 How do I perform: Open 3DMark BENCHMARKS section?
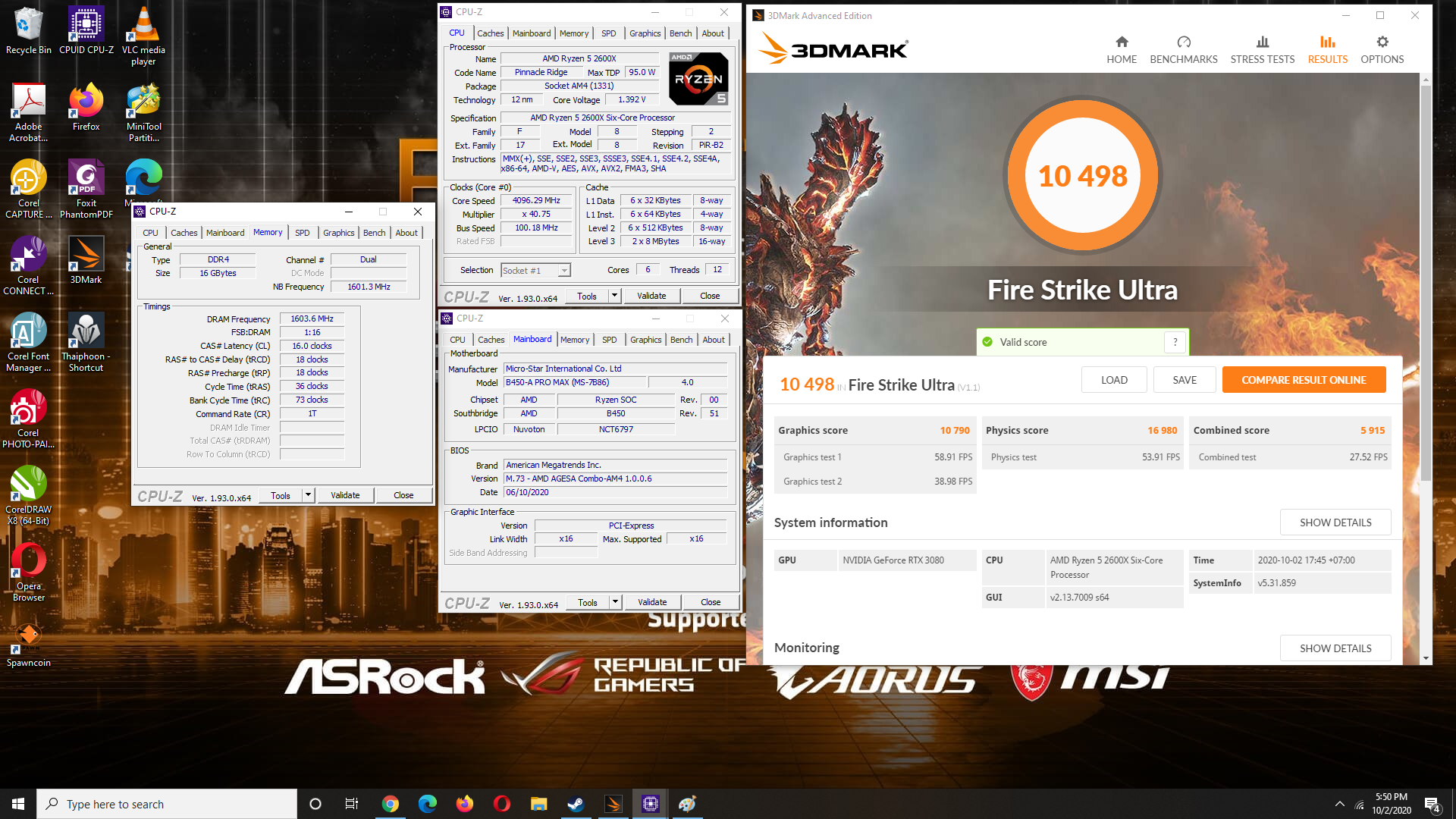(x=1184, y=50)
